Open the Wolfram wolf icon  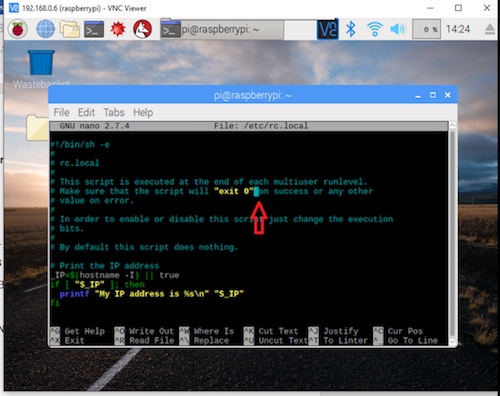click(x=143, y=29)
